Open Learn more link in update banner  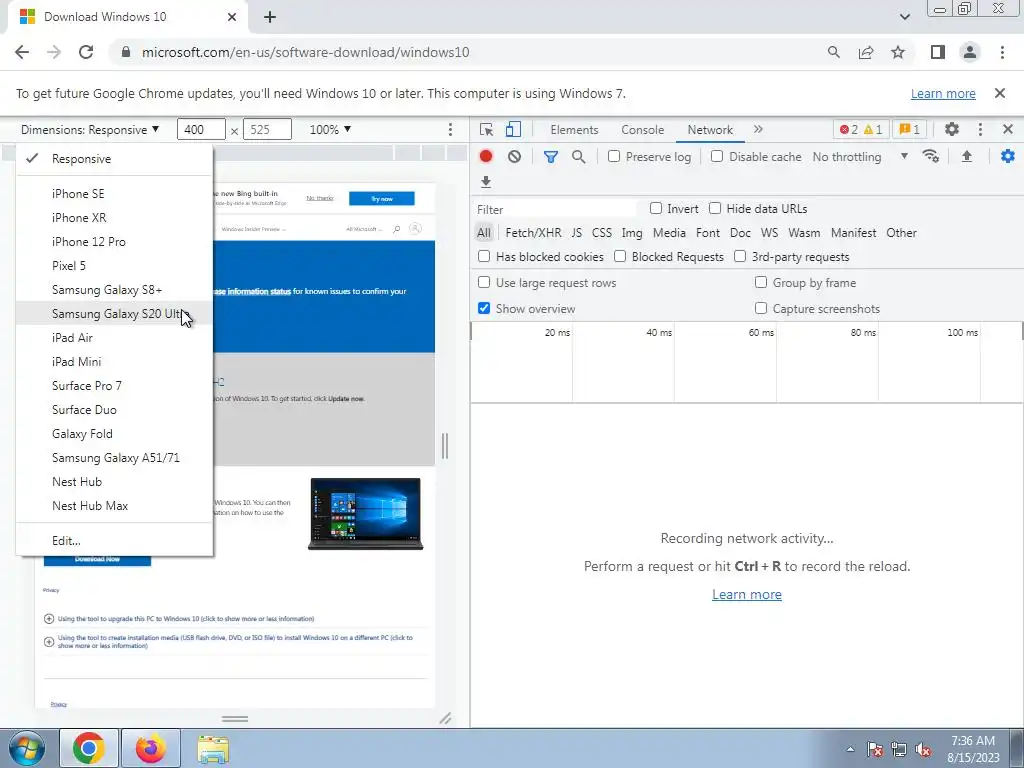coord(943,93)
